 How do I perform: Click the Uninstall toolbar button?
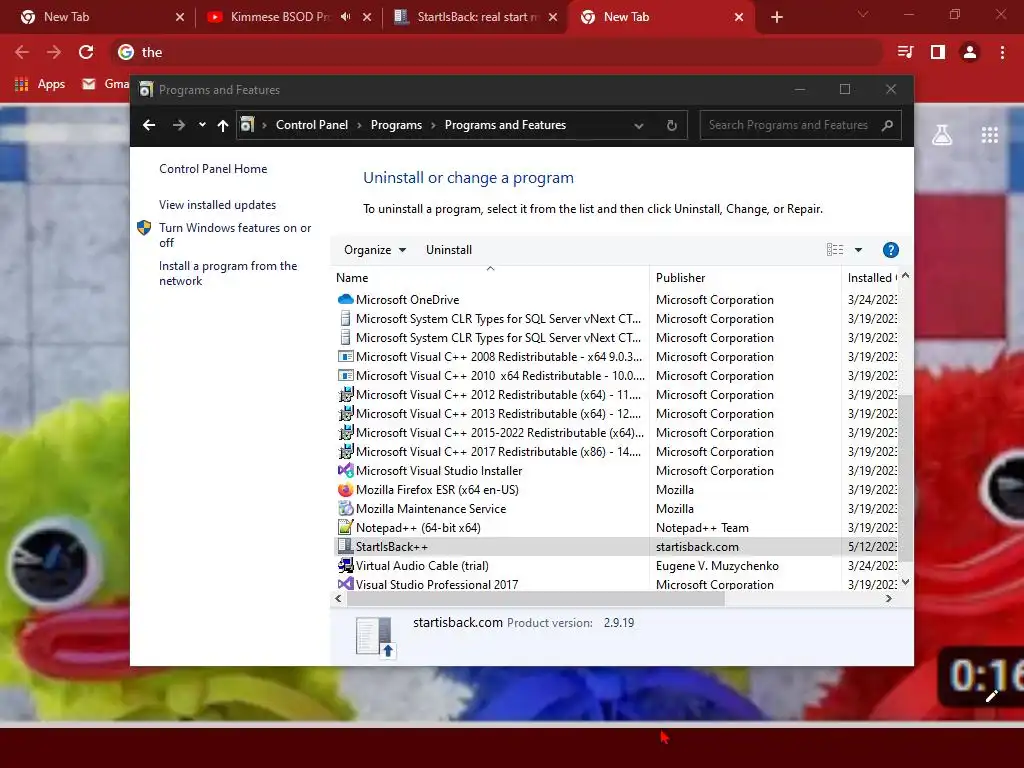coord(449,249)
